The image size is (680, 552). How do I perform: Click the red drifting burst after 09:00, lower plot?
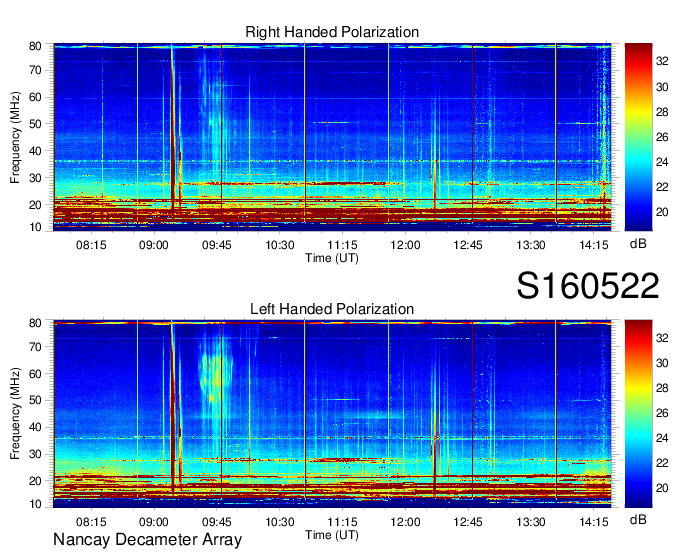pyautogui.click(x=173, y=408)
